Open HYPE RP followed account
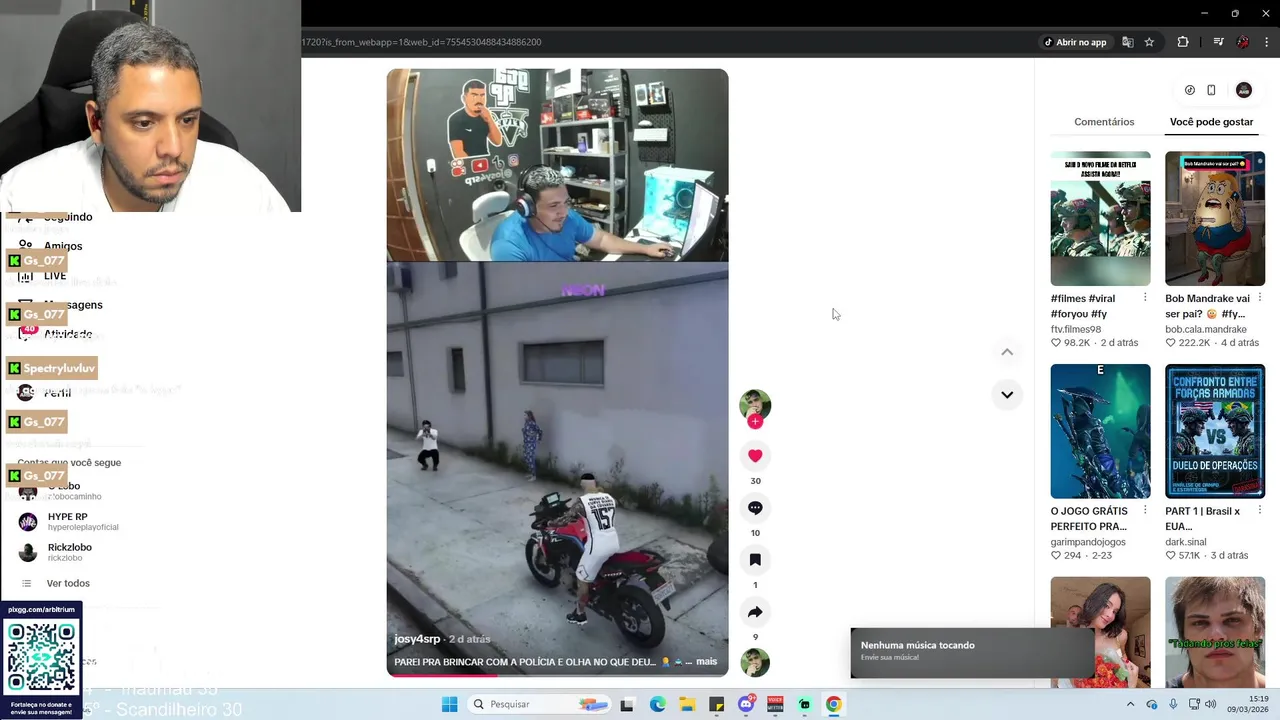 [69, 521]
